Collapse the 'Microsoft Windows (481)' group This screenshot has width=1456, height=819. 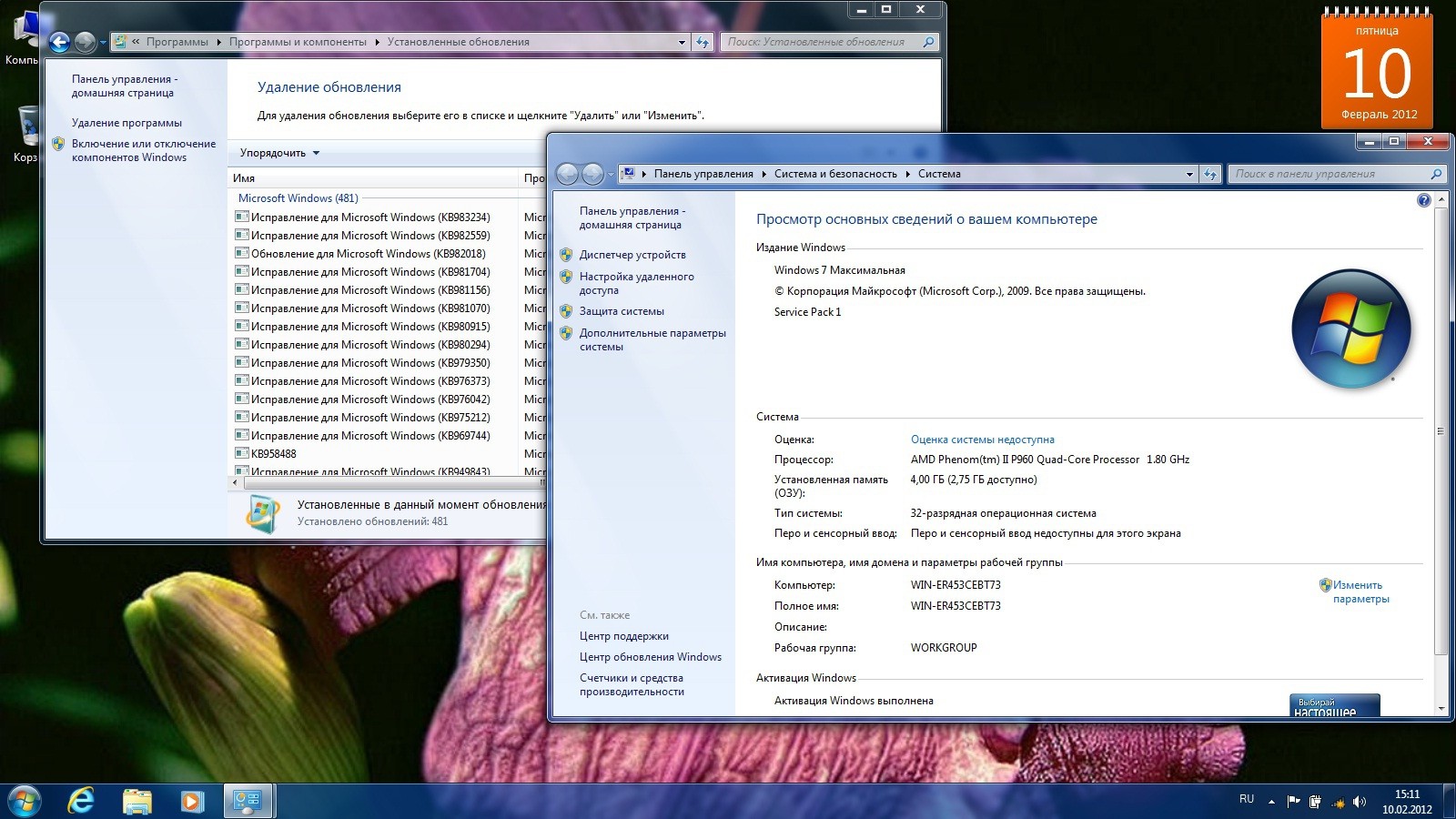pyautogui.click(x=298, y=198)
